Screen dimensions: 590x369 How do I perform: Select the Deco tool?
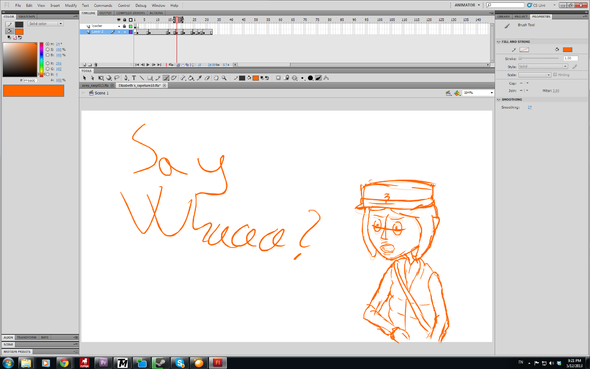coord(173,78)
